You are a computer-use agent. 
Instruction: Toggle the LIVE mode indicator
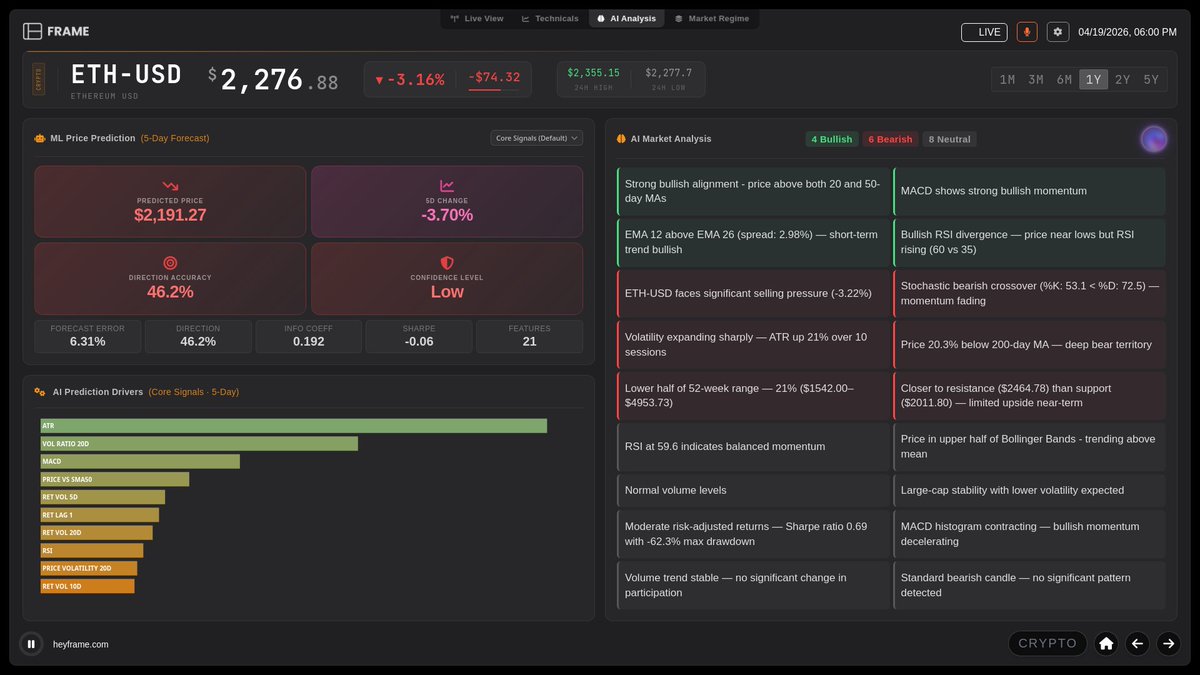(984, 32)
